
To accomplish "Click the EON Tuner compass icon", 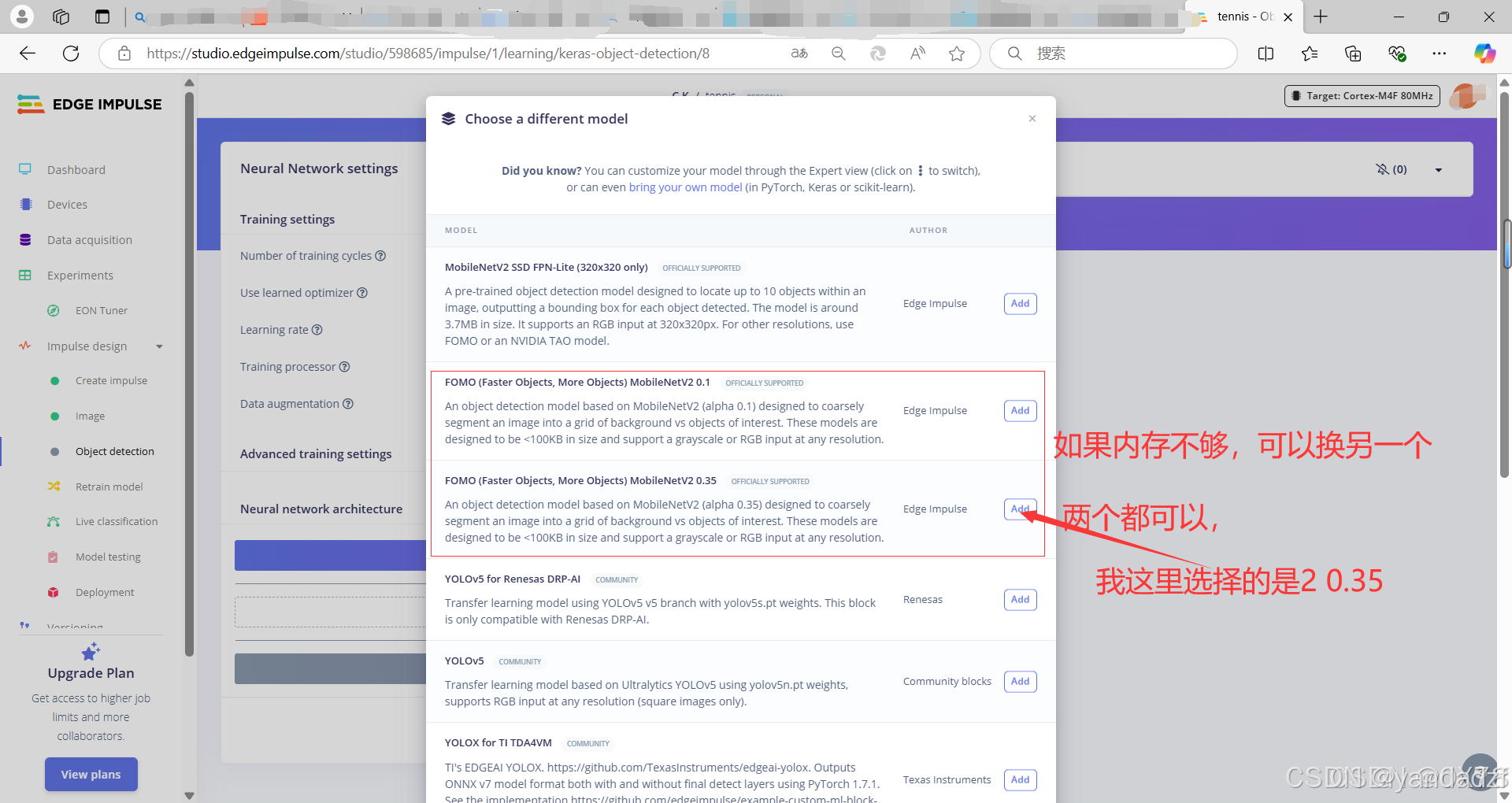I will click(54, 311).
